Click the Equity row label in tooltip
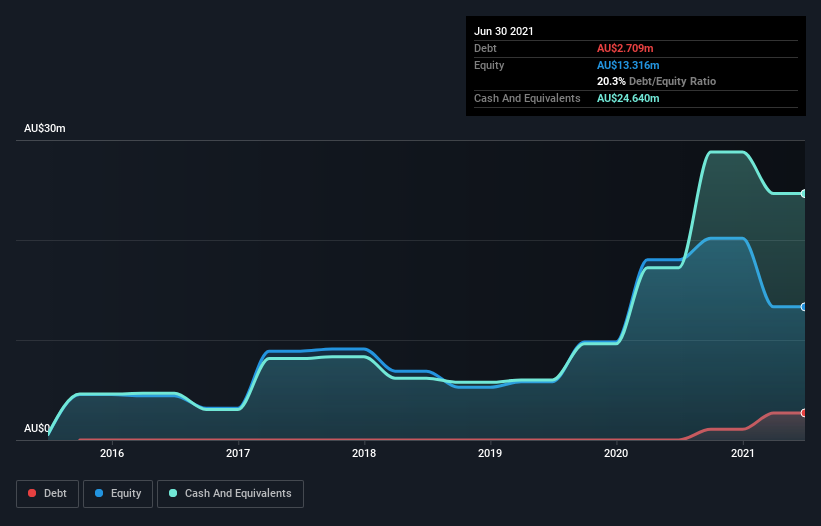This screenshot has height=526, width=821. 489,65
